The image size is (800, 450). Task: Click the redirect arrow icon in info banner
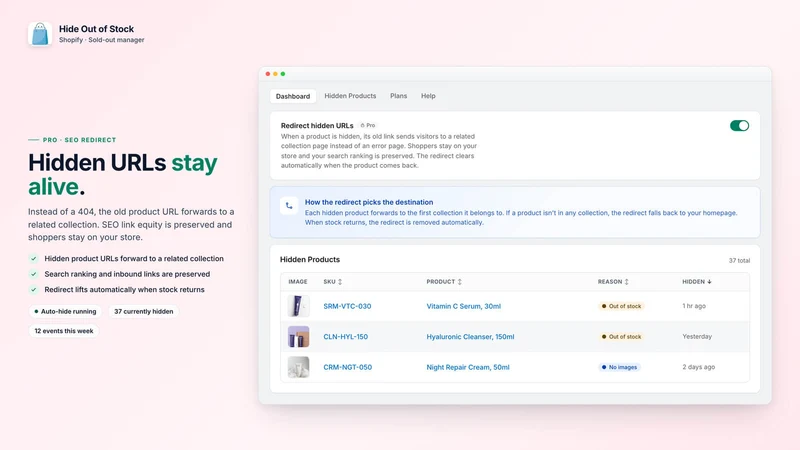[x=289, y=206]
